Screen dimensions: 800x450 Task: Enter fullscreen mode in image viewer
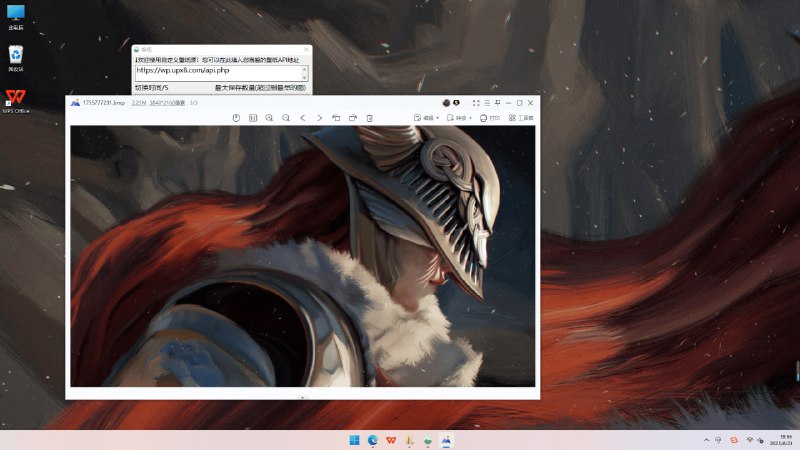tap(476, 103)
